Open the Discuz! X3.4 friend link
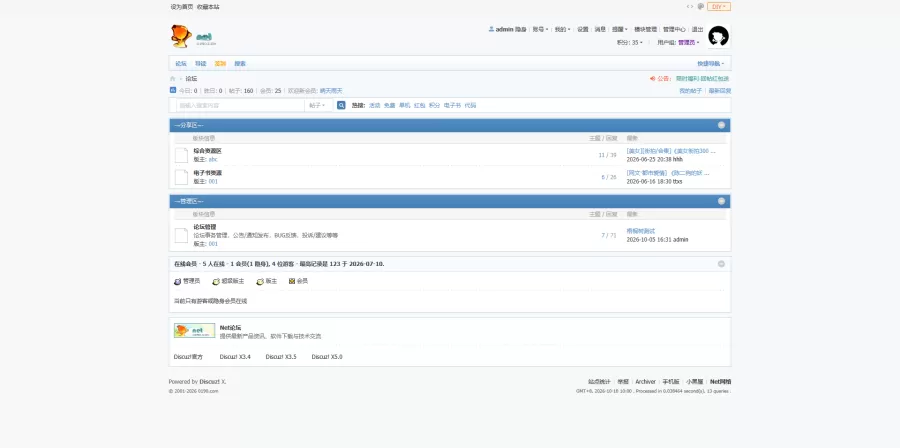The width and height of the screenshot is (900, 448). point(235,357)
